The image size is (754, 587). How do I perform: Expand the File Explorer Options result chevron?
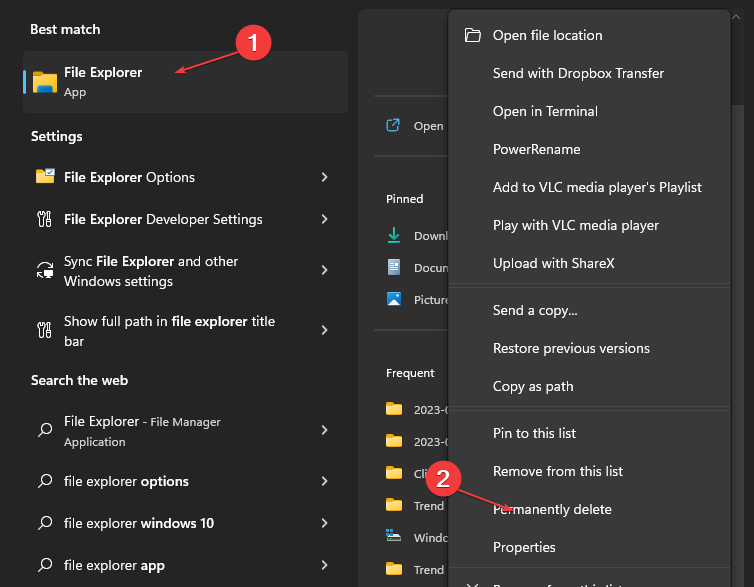(324, 177)
